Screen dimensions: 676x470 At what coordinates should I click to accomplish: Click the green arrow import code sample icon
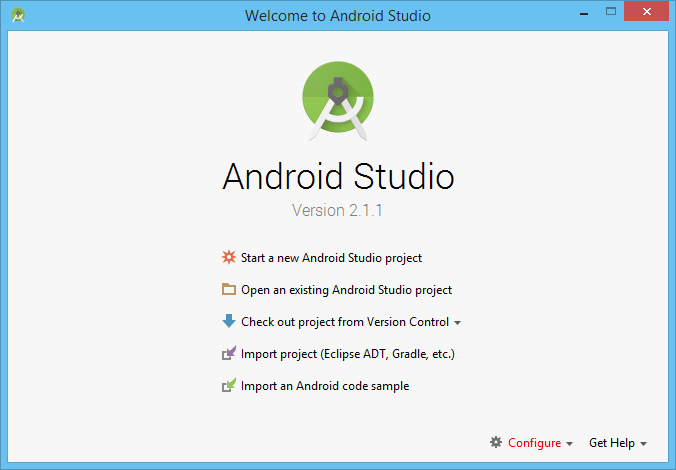228,385
